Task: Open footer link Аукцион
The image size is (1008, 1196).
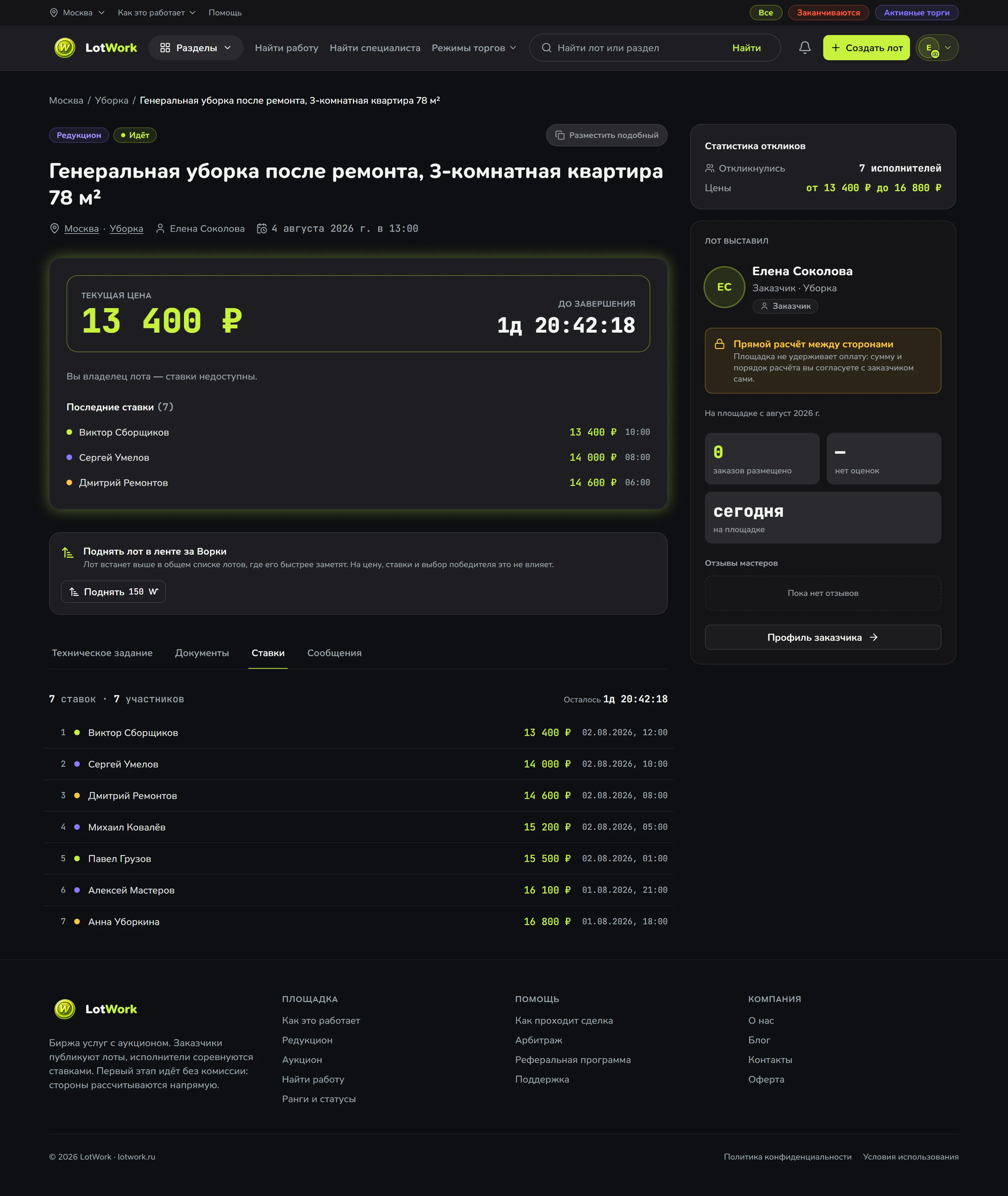Action: click(302, 1060)
